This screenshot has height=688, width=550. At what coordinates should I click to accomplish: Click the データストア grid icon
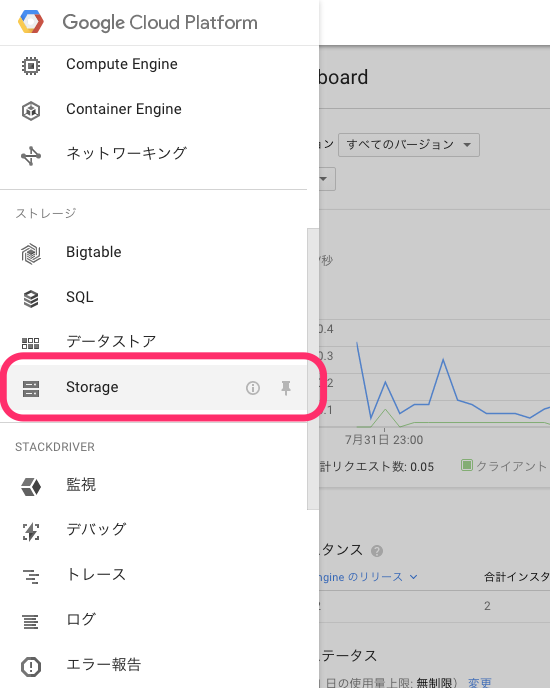point(31,343)
